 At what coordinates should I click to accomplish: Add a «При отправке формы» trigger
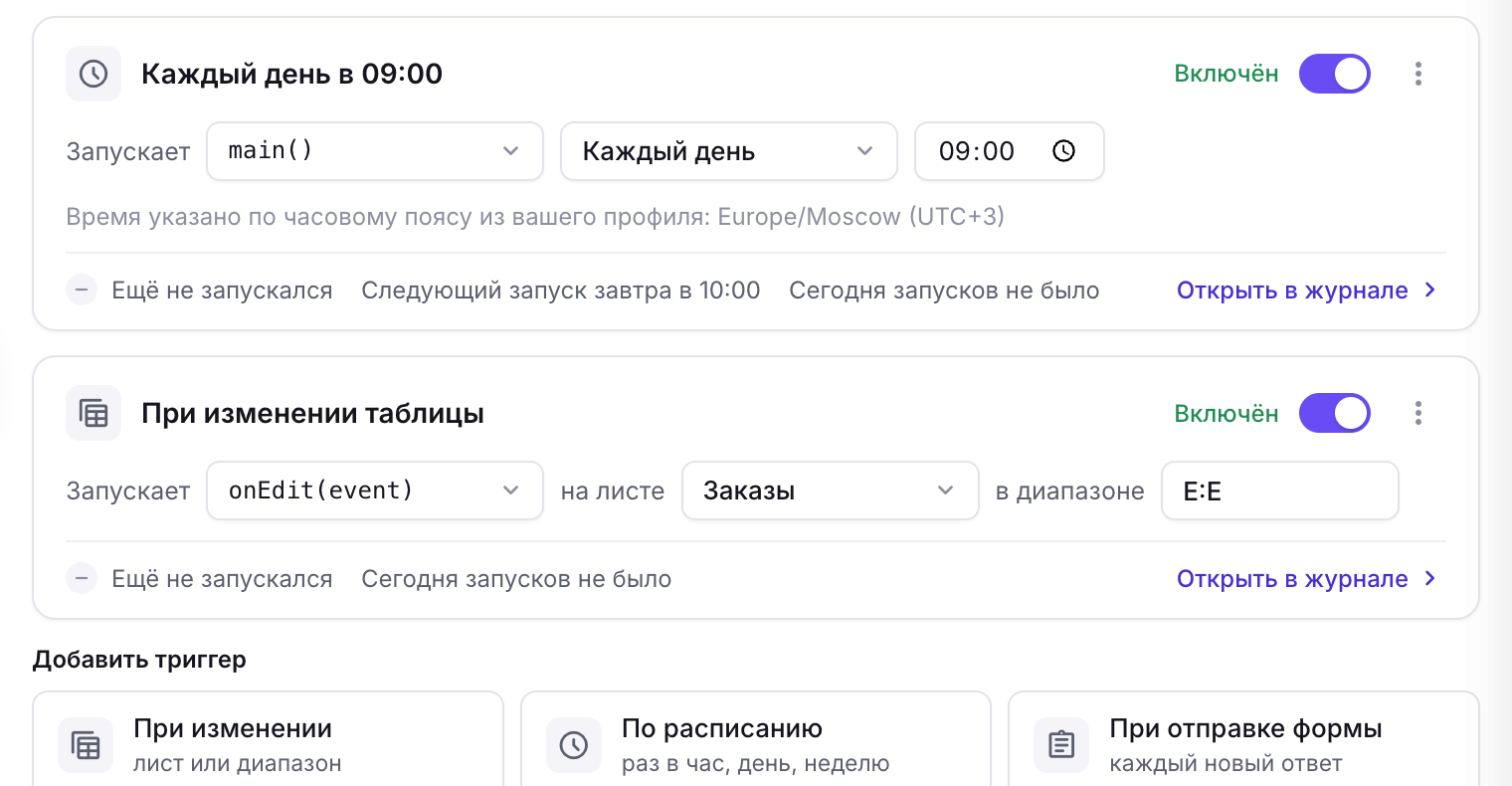pos(1244,740)
